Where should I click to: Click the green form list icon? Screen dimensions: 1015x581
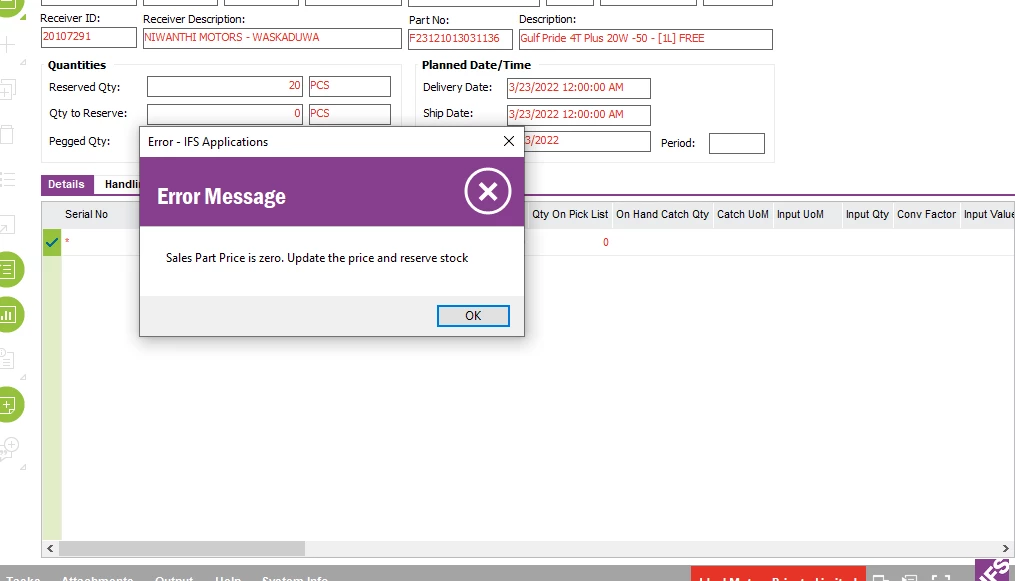[9, 269]
